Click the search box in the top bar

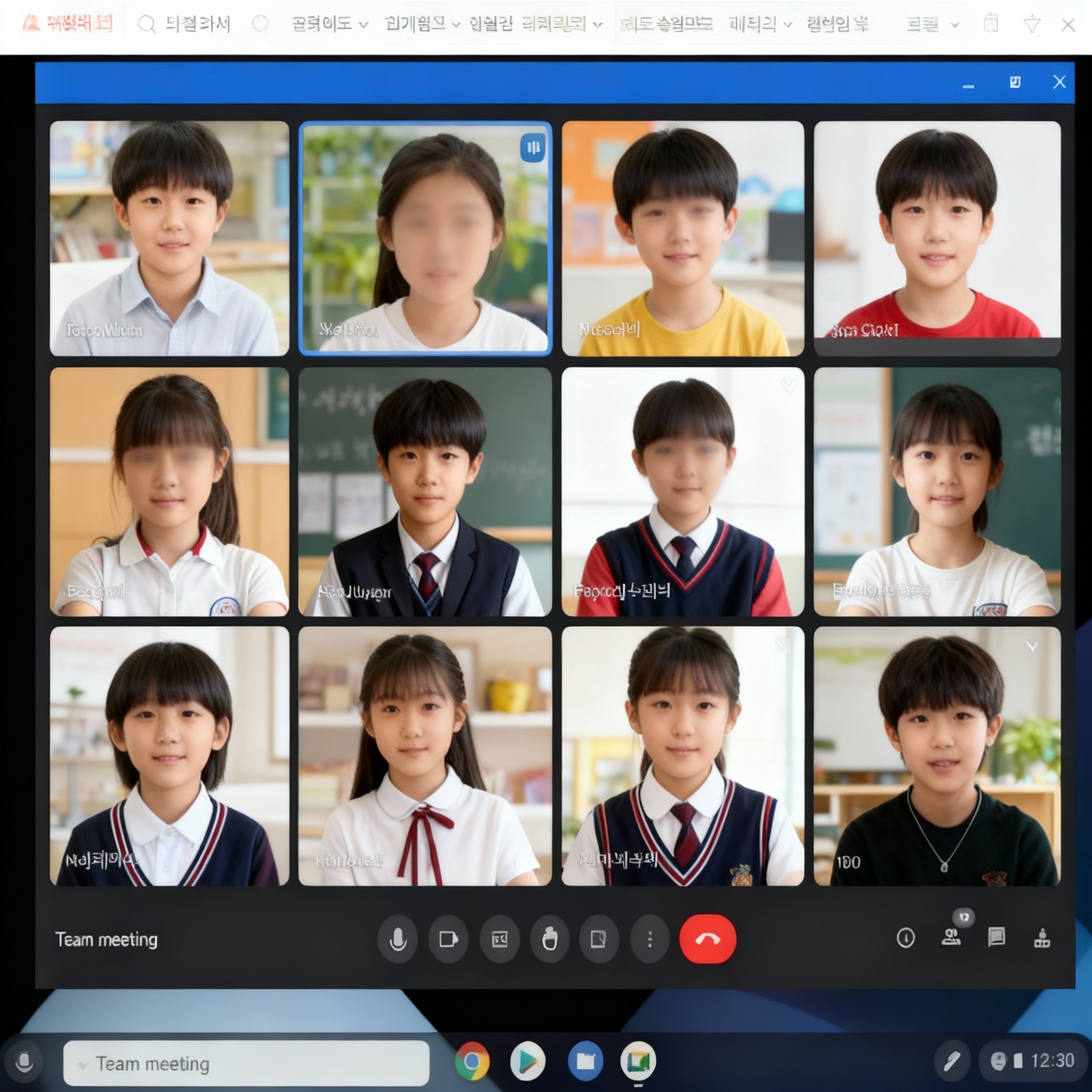pyautogui.click(x=187, y=25)
